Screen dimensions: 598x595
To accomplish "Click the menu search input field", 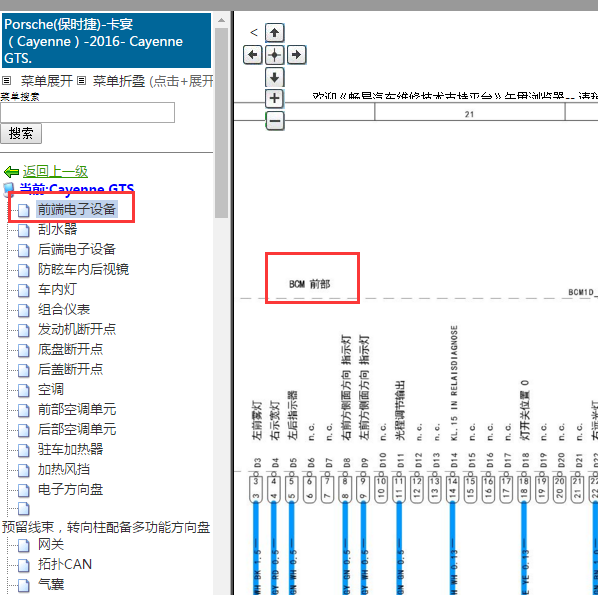I will pyautogui.click(x=88, y=113).
